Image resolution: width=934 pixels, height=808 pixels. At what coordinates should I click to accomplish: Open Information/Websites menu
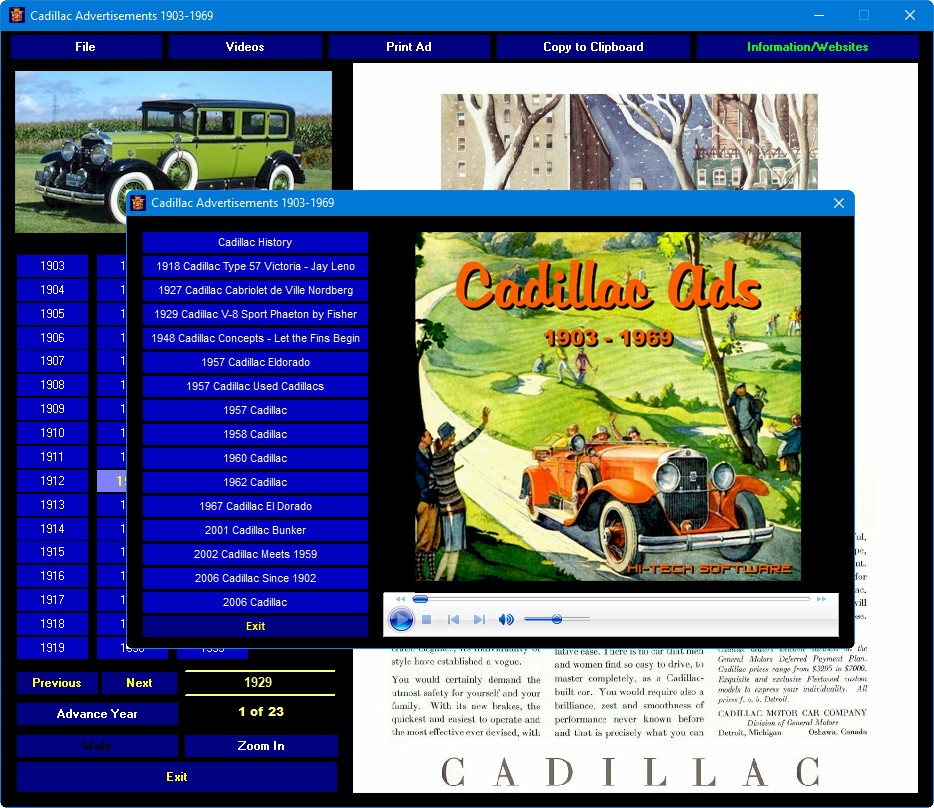808,47
